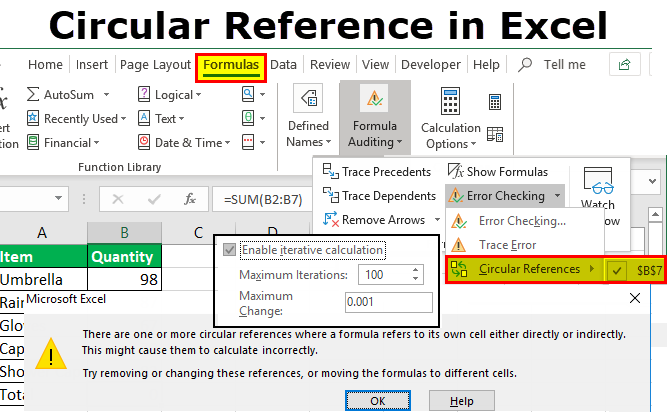Click the Maximum Iterations stepper arrows
Screen dimensions: 667x412
tap(416, 274)
